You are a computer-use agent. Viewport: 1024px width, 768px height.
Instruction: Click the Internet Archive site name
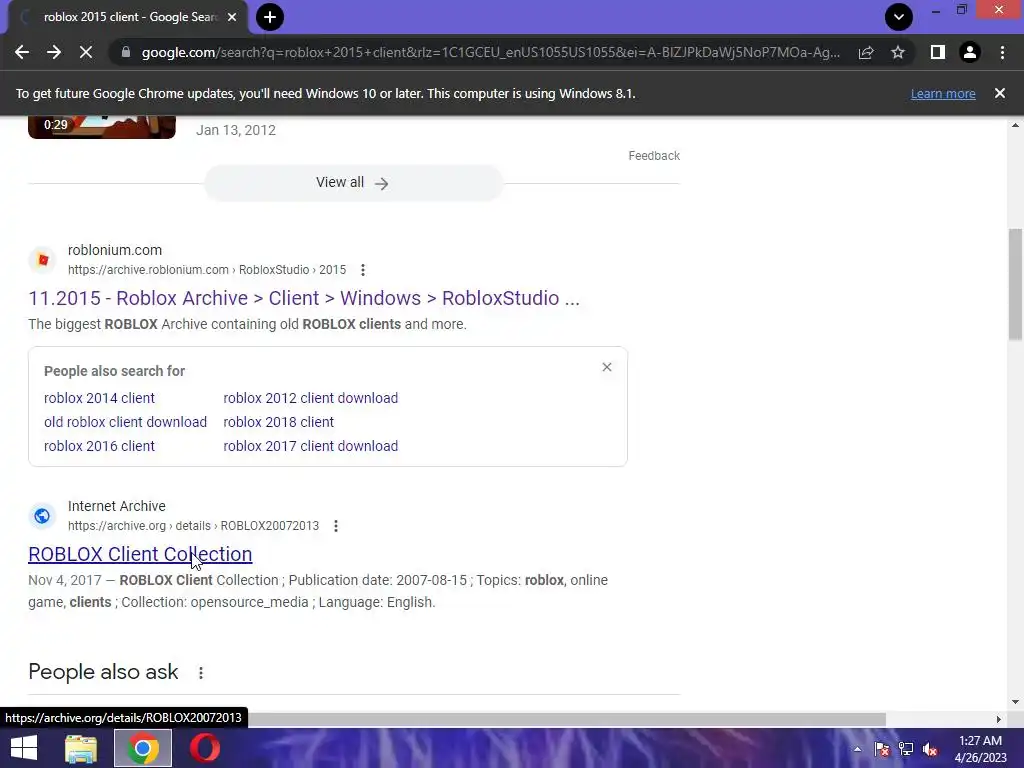pyautogui.click(x=117, y=506)
